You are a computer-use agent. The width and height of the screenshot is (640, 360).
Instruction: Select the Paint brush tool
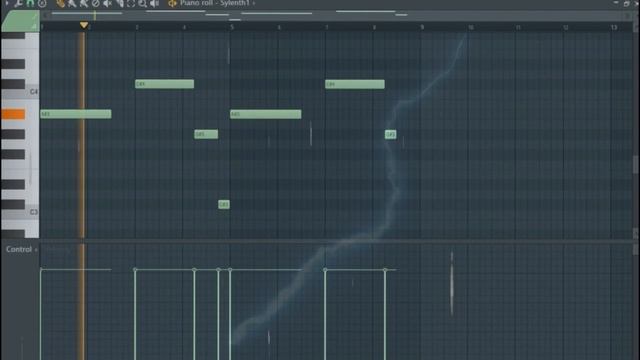point(72,4)
